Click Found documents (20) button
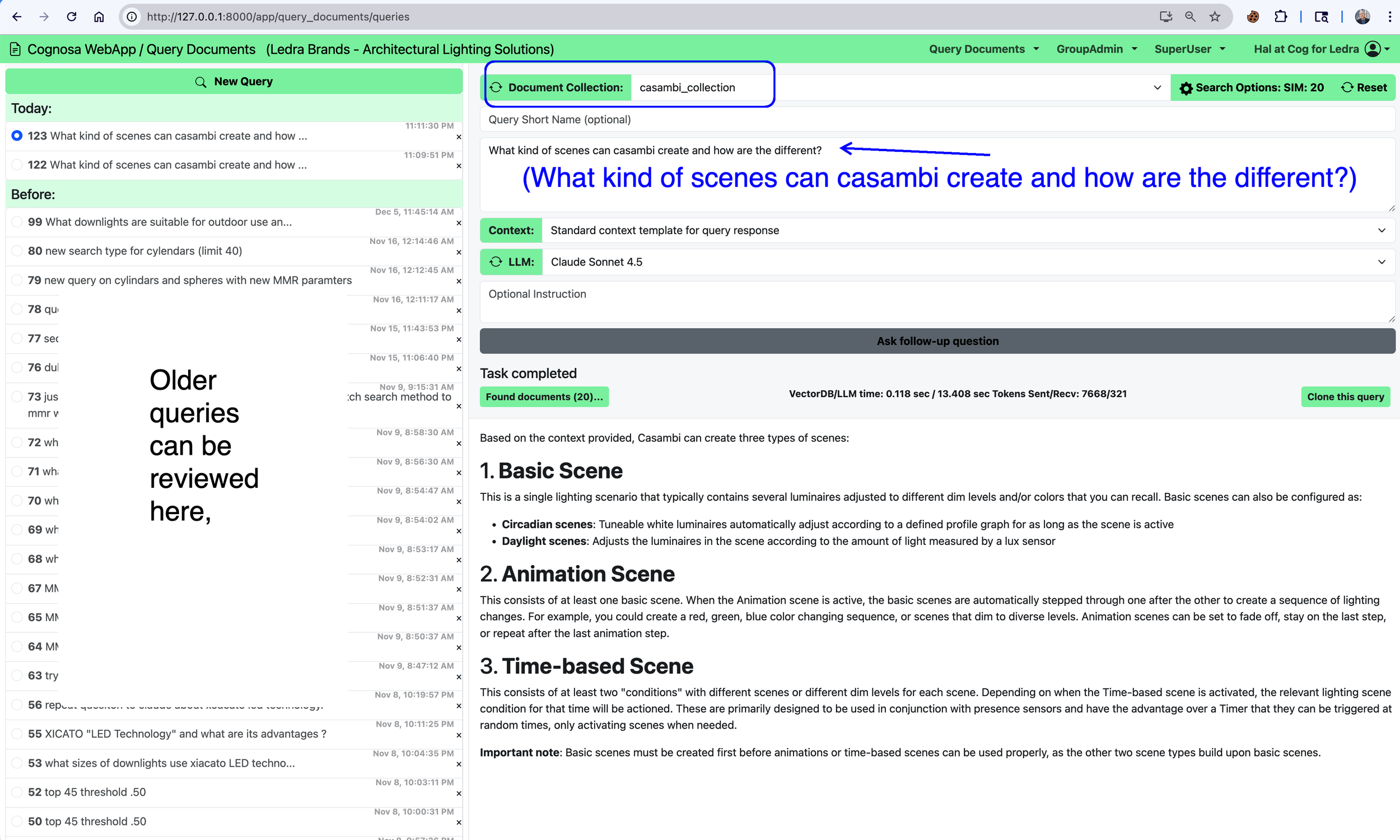The image size is (1400, 840). 543,396
